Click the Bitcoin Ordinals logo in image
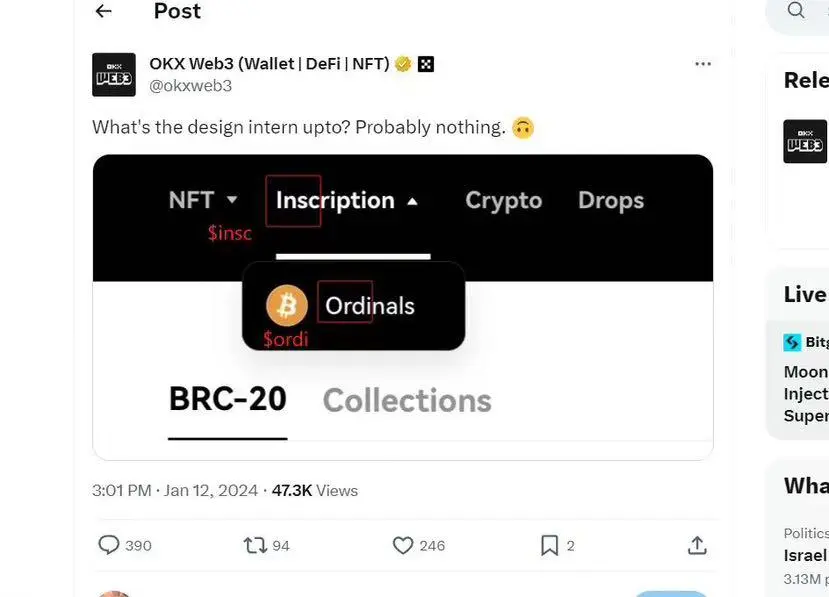 click(x=287, y=306)
